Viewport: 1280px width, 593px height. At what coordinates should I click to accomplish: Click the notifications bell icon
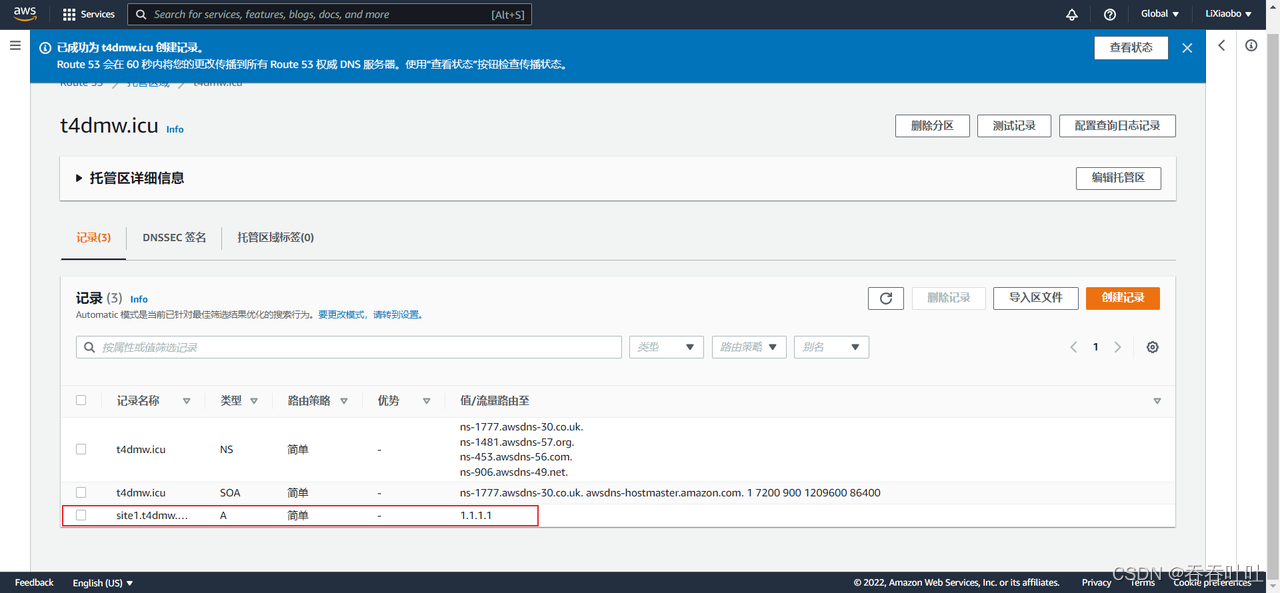[x=1072, y=14]
